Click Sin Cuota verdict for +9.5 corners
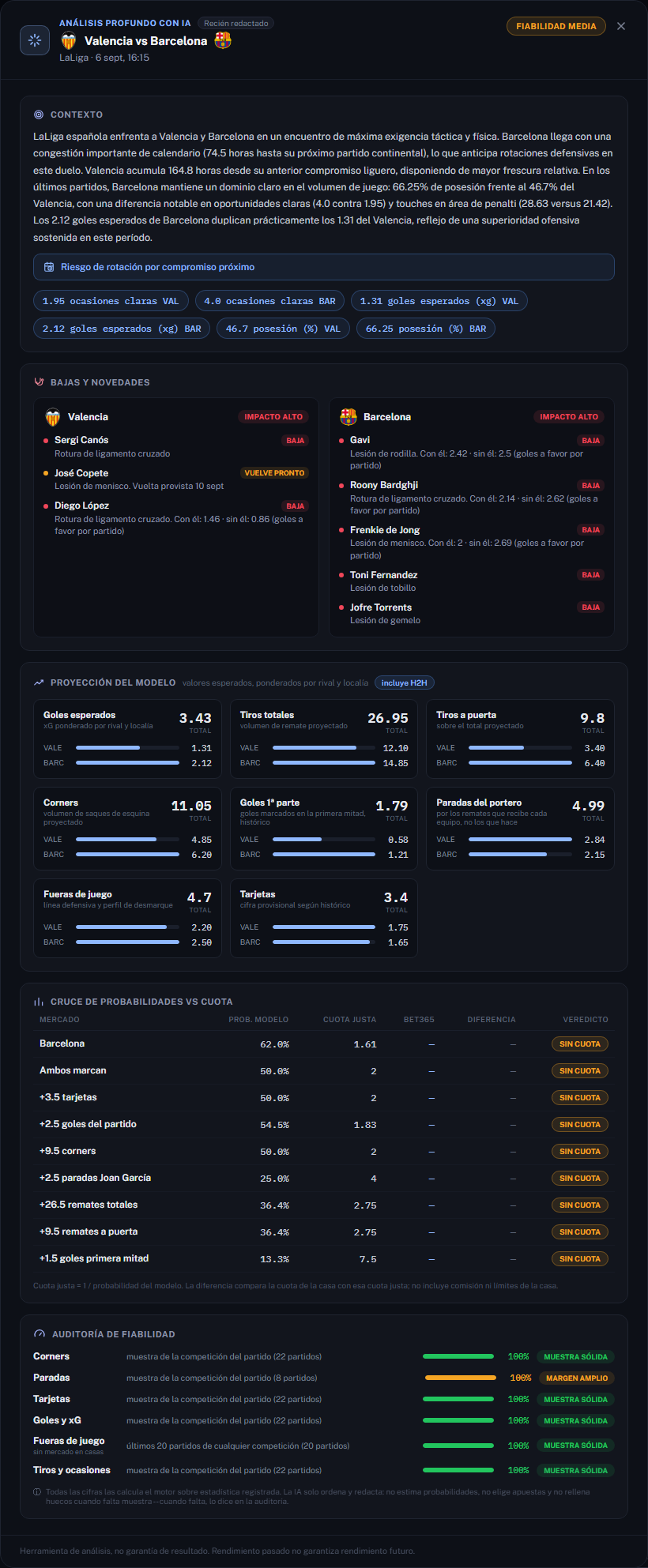The image size is (648, 1568). 580,1152
